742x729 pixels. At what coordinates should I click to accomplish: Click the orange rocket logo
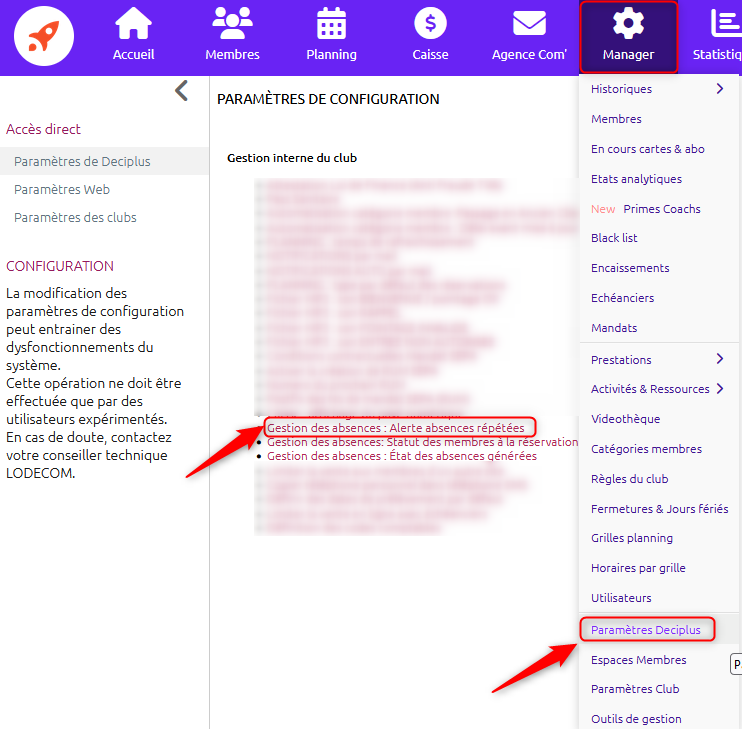coord(44,36)
